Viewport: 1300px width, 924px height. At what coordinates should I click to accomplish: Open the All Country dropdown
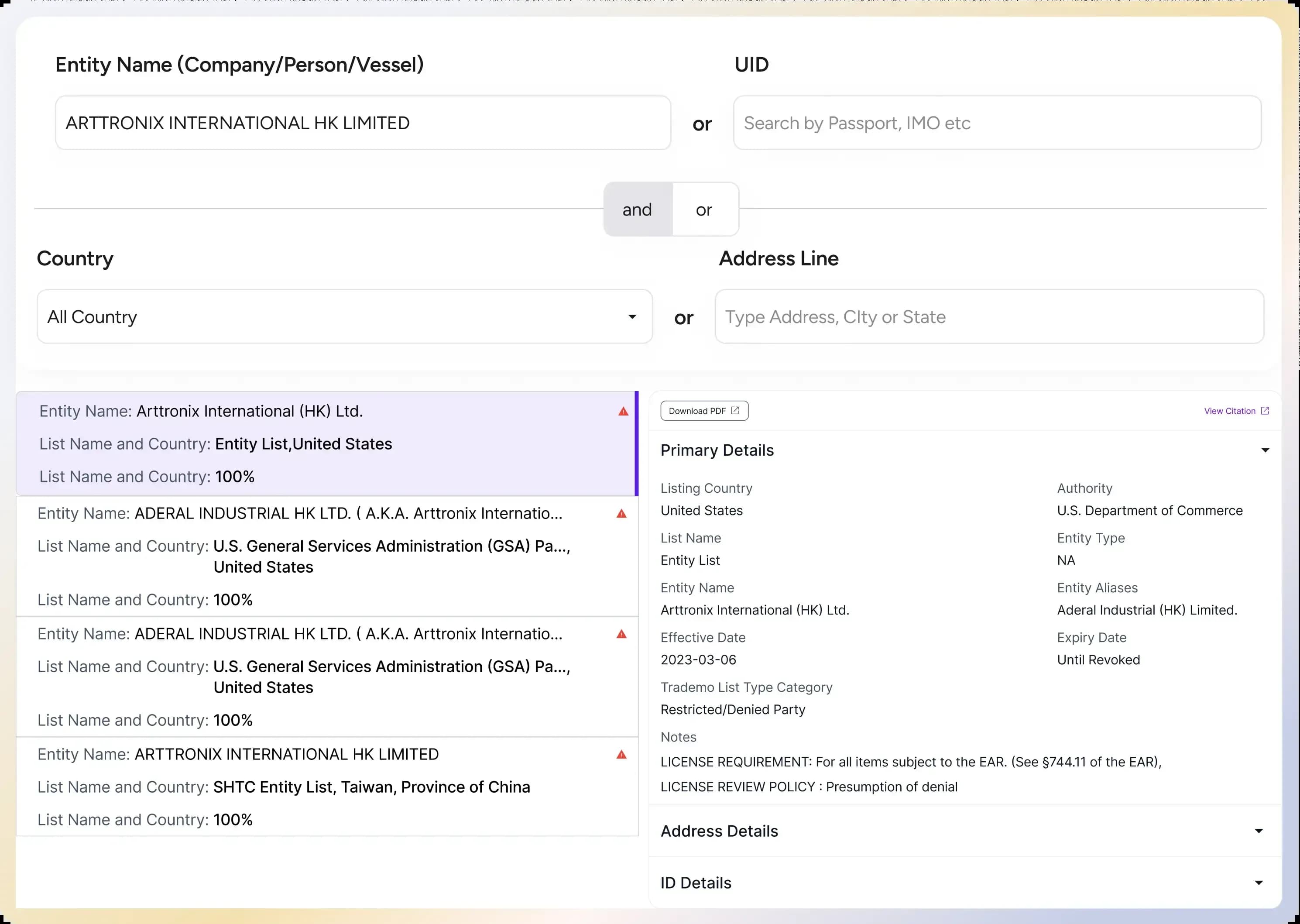pyautogui.click(x=344, y=316)
